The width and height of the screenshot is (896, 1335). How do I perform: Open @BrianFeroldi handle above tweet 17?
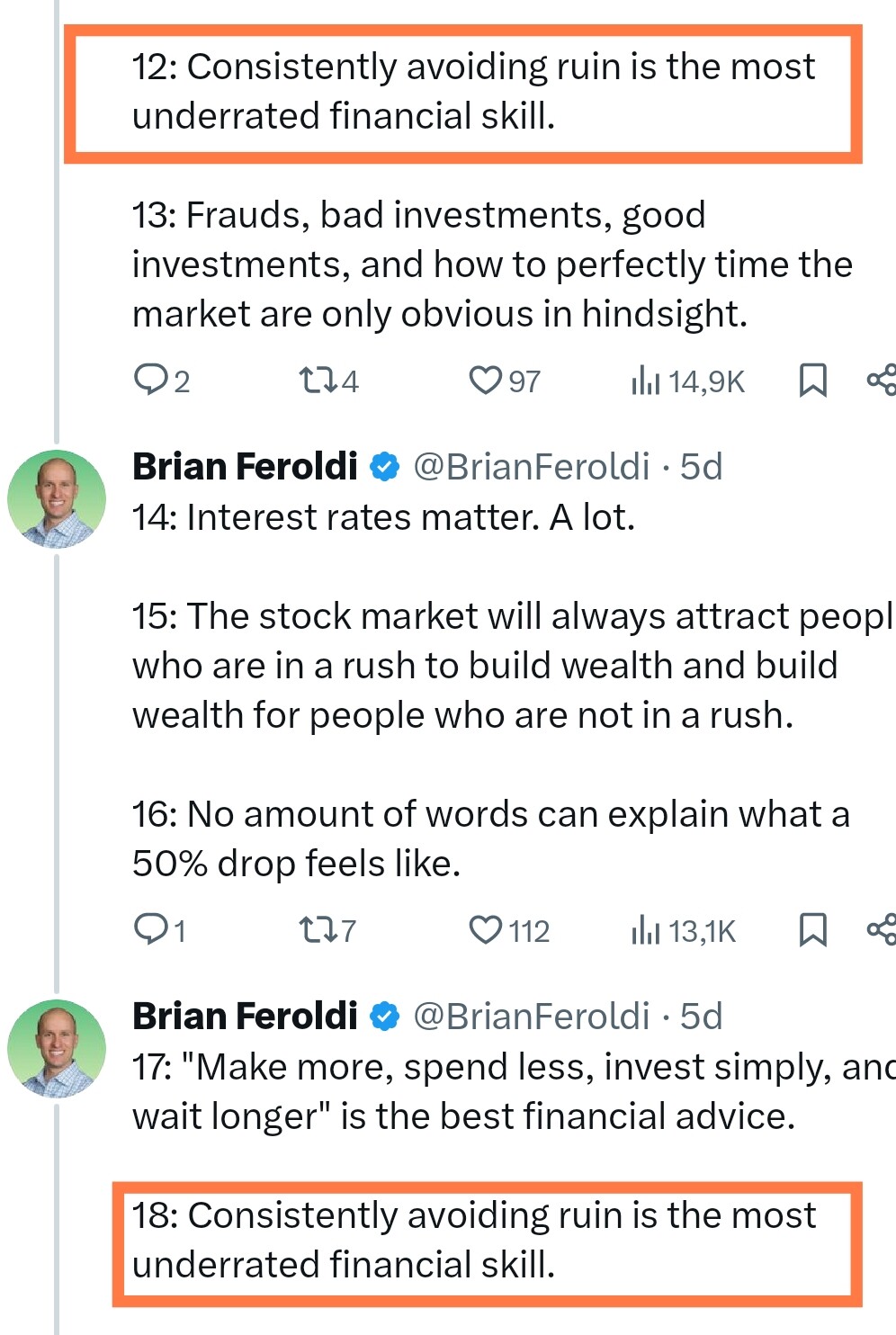(x=531, y=1017)
